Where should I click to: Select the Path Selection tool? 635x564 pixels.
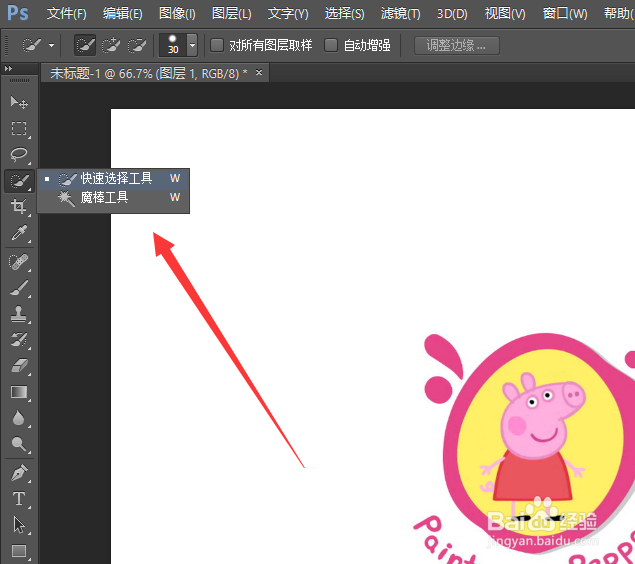[x=19, y=525]
